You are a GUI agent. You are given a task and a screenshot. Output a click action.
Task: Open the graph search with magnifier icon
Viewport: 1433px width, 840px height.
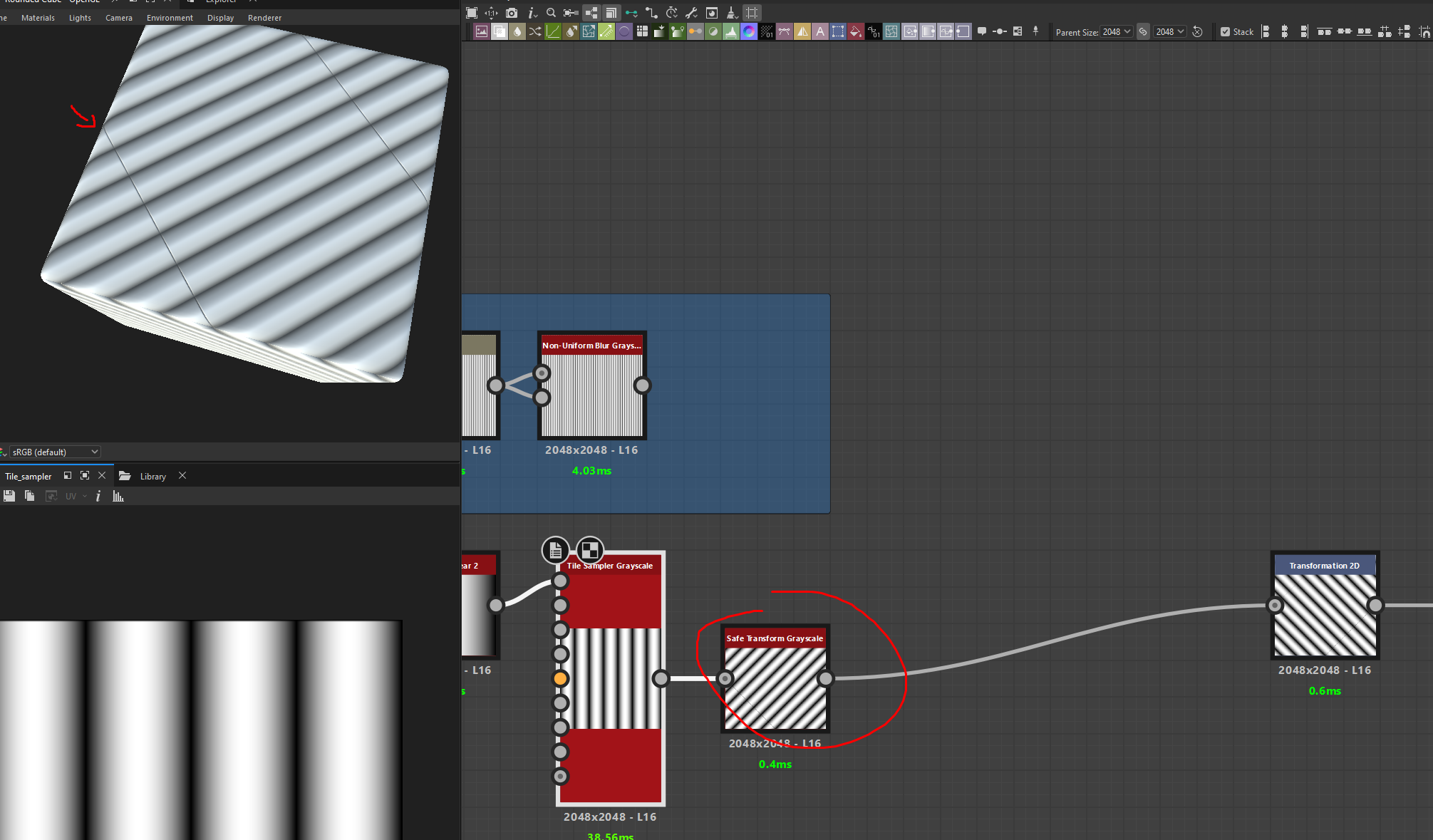(551, 13)
